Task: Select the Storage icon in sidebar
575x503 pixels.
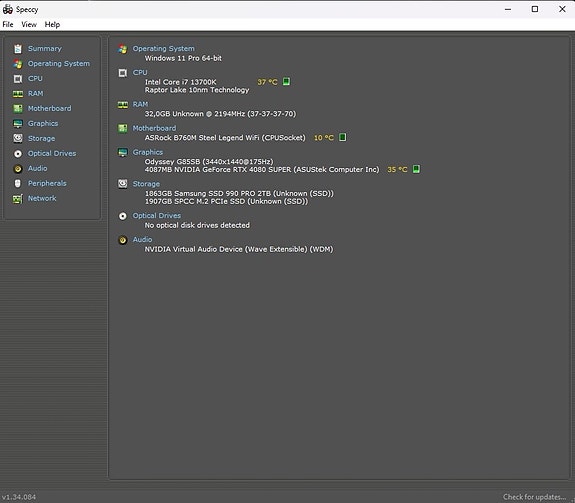Action: (x=18, y=138)
